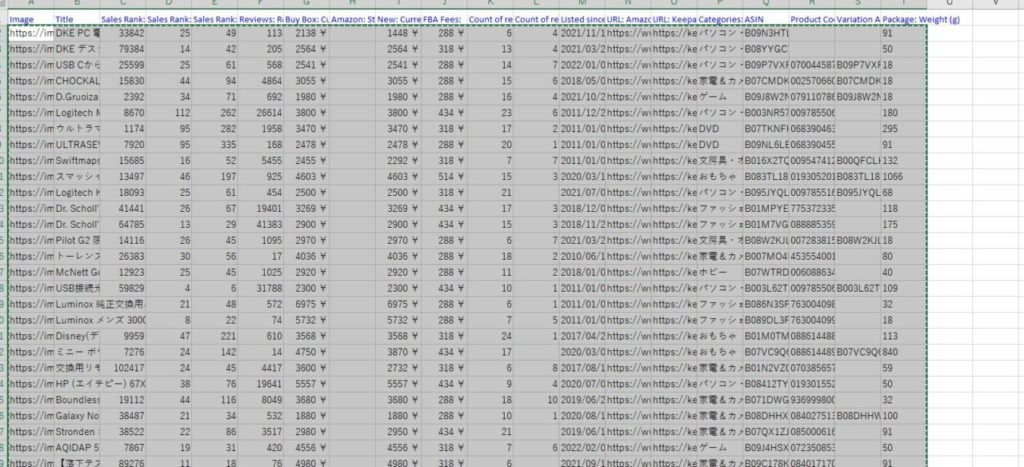Click the title cell "Swiftmaps"
This screenshot has width=1024, height=467.
pyautogui.click(x=76, y=160)
